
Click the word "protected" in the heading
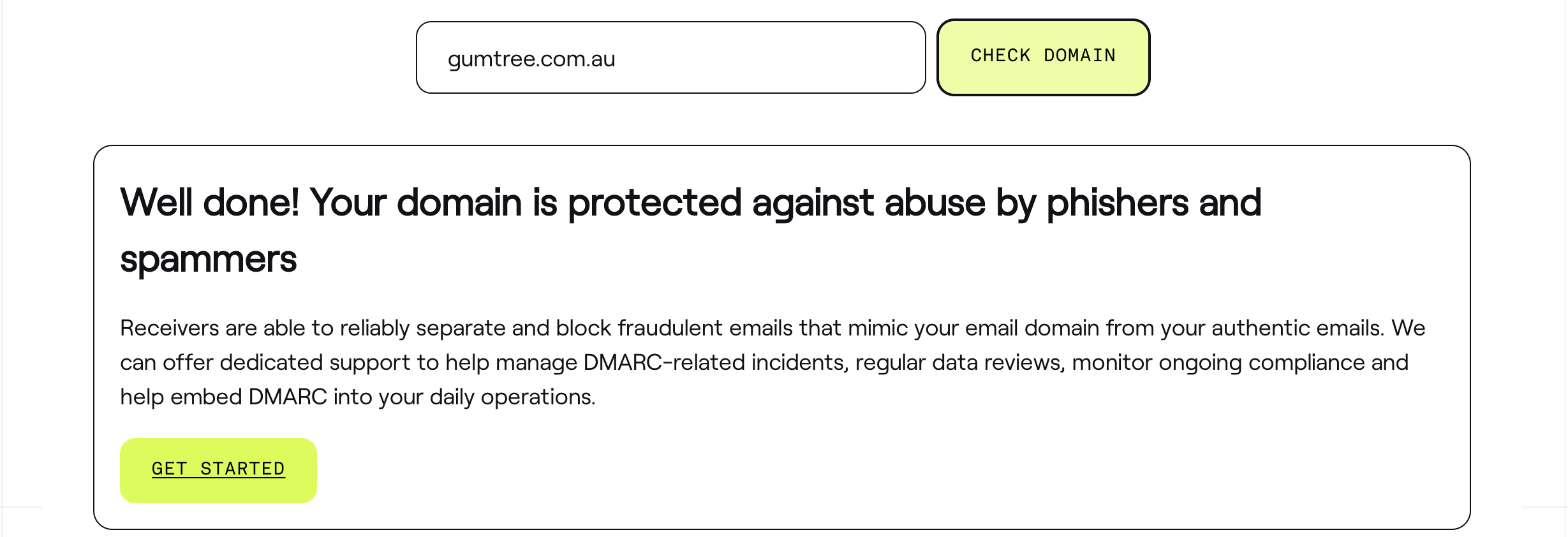[x=655, y=203]
